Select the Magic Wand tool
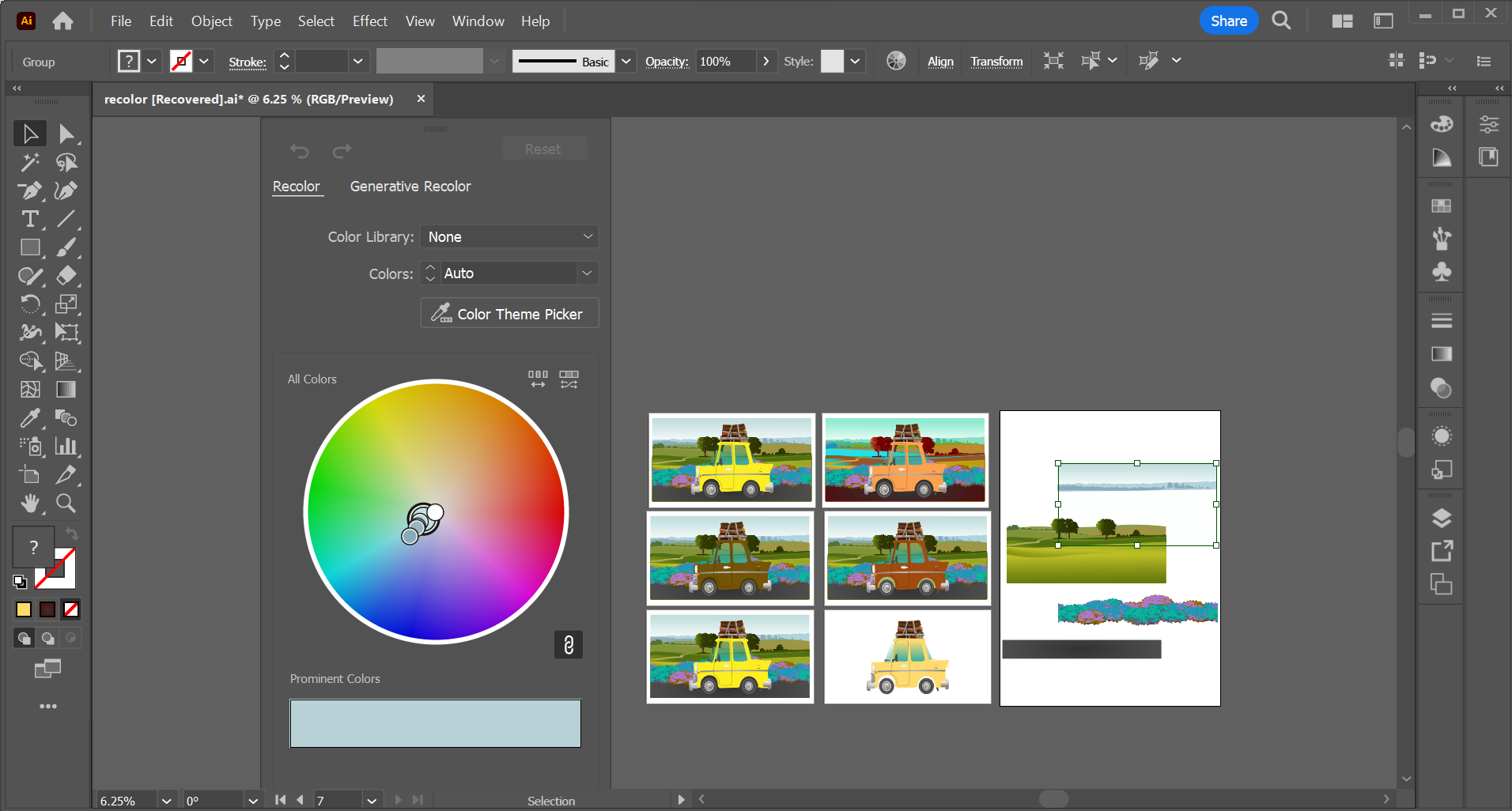This screenshot has height=811, width=1512. [x=30, y=162]
